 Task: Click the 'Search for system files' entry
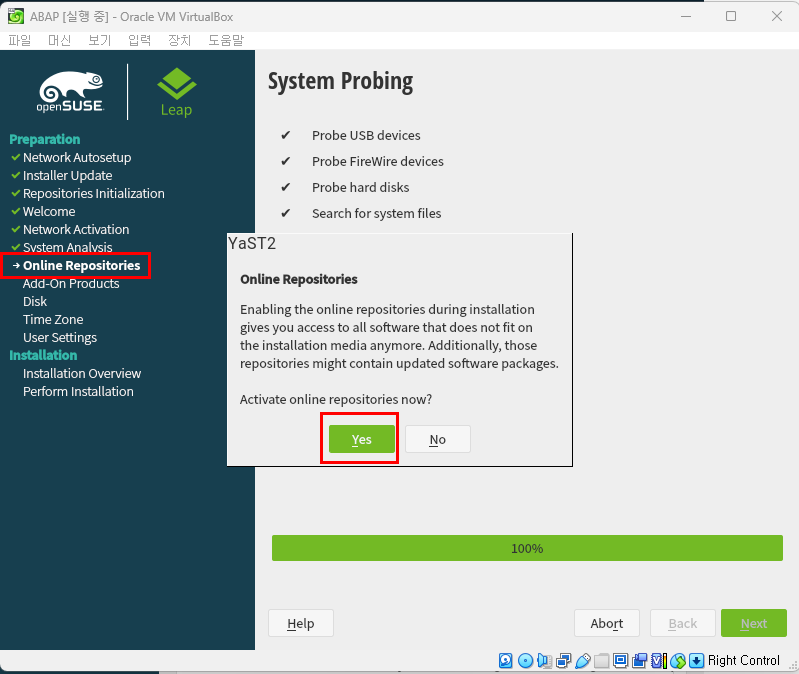[377, 213]
